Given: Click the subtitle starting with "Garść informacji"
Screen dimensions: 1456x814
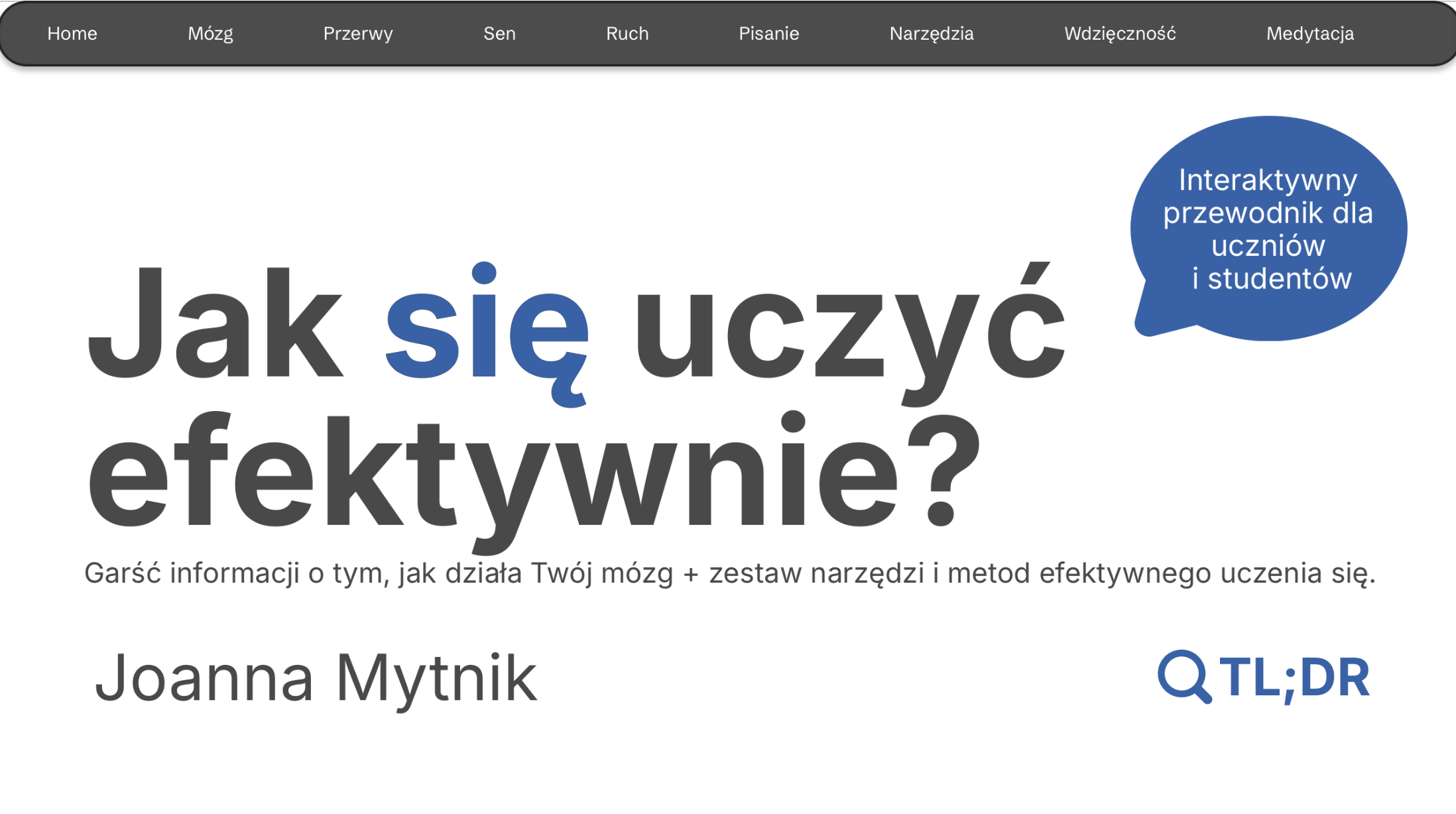Looking at the screenshot, I should (x=729, y=573).
